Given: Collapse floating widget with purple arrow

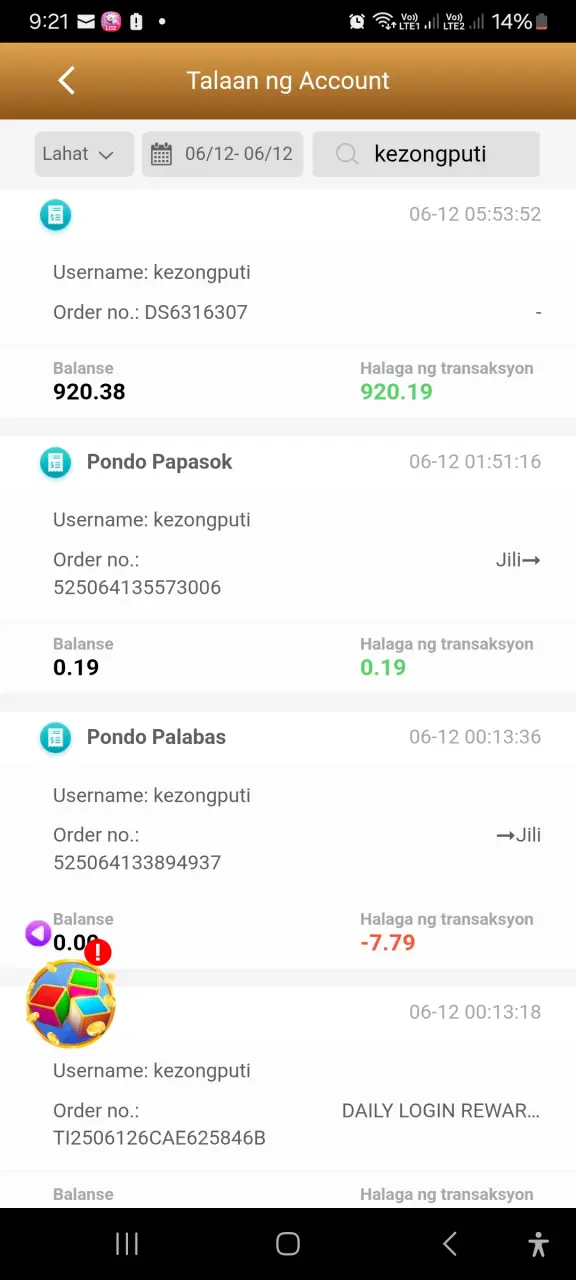Looking at the screenshot, I should (38, 934).
